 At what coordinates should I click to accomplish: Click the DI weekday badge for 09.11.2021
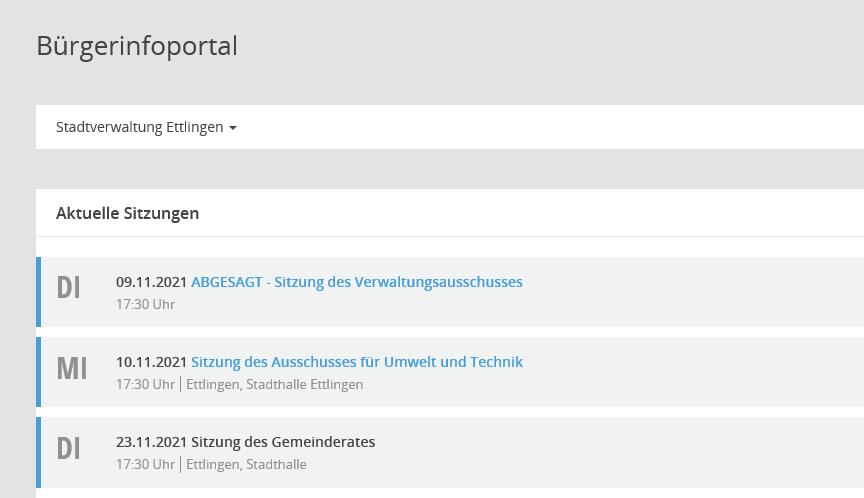click(x=69, y=288)
